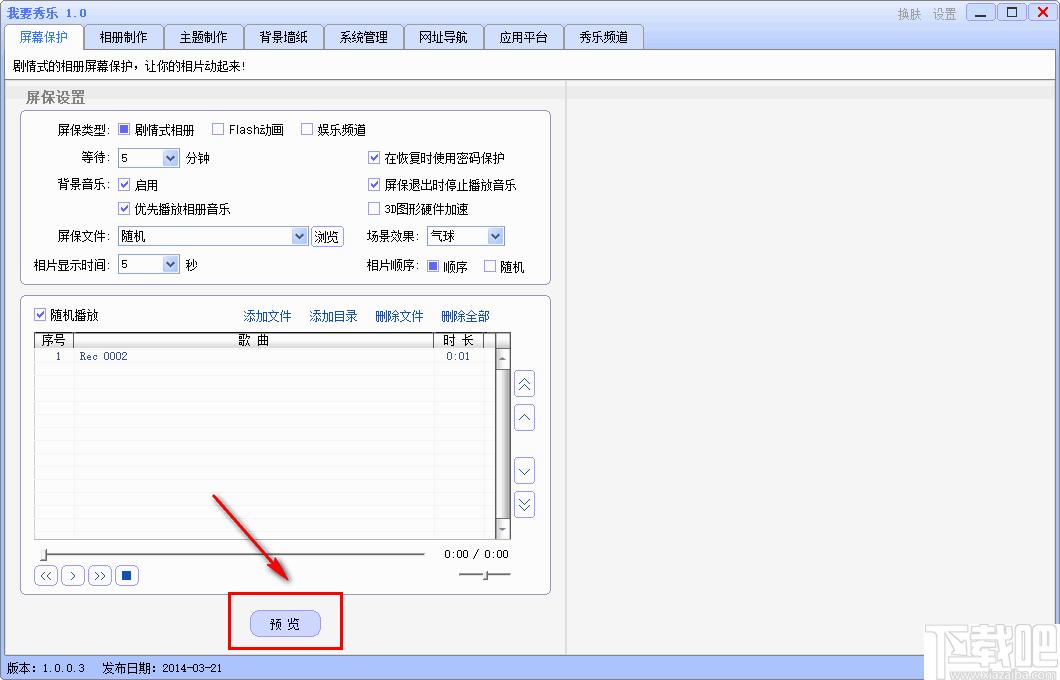1060x680 pixels.
Task: Move selected song up one position
Action: [x=525, y=418]
